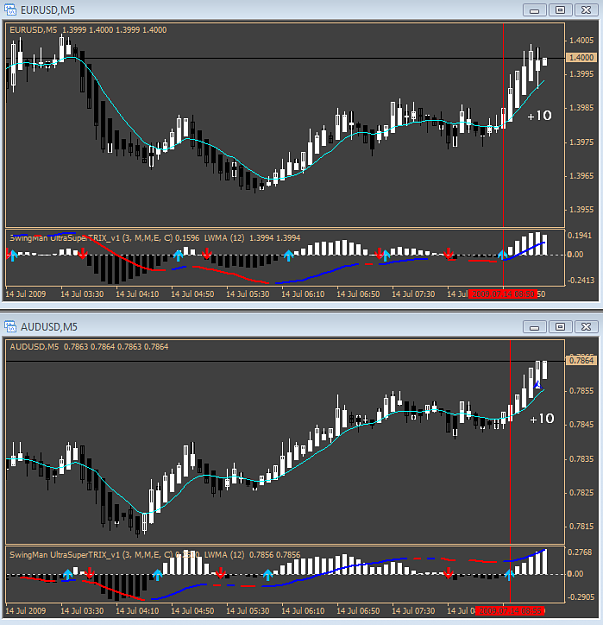Minimize the AUDUSD,M5 chart window

[534, 327]
